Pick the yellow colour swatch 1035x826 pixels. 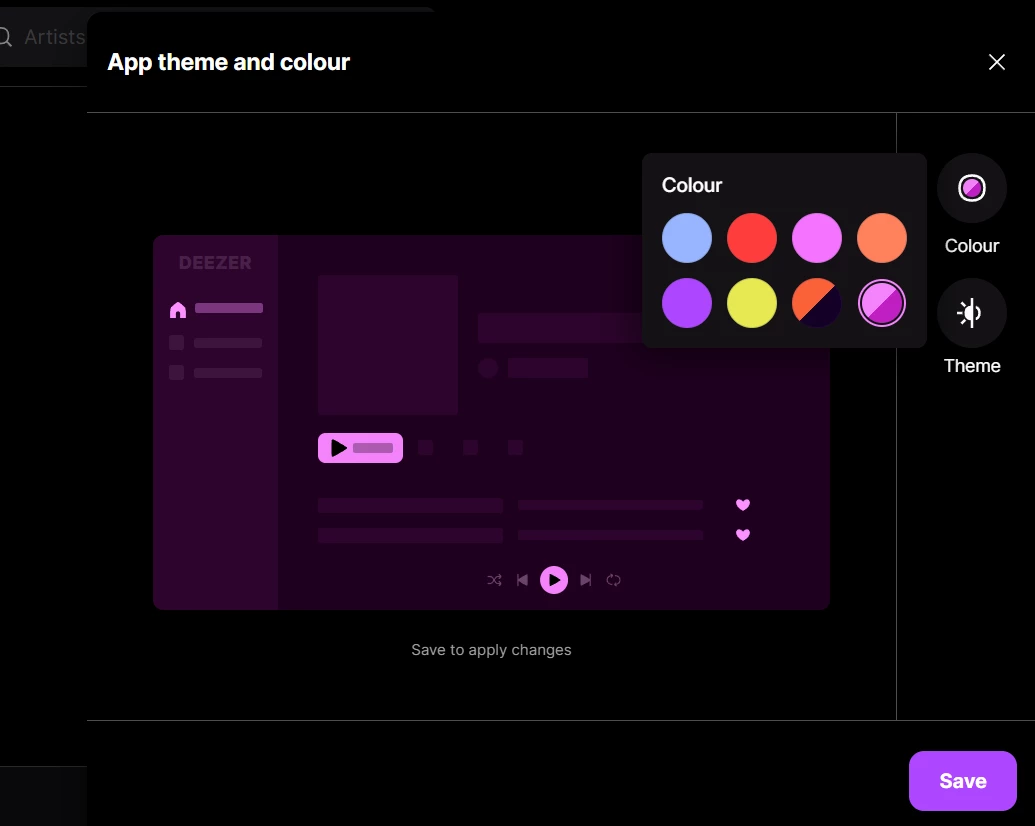pyautogui.click(x=752, y=303)
